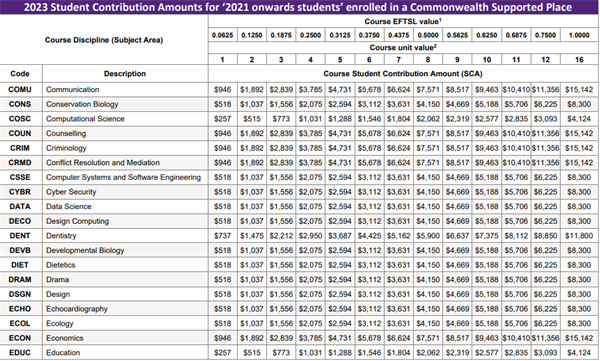Select the CYBR code cell

[20, 192]
